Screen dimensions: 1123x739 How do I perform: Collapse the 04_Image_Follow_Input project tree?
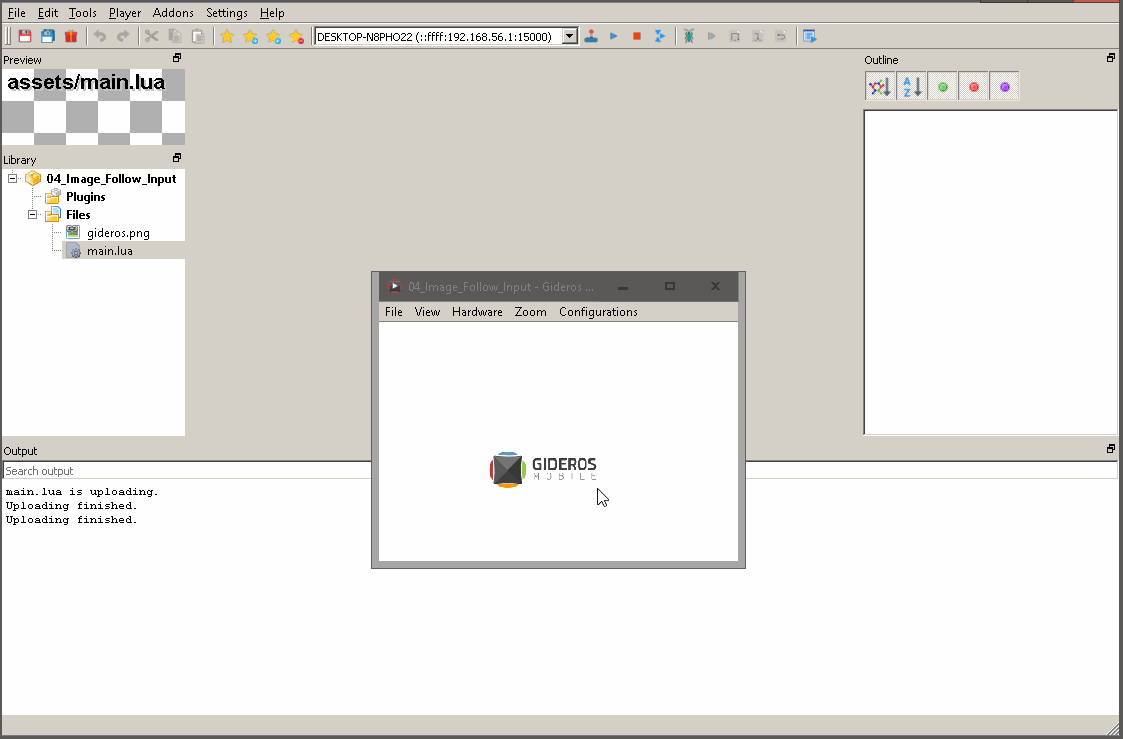[13, 178]
